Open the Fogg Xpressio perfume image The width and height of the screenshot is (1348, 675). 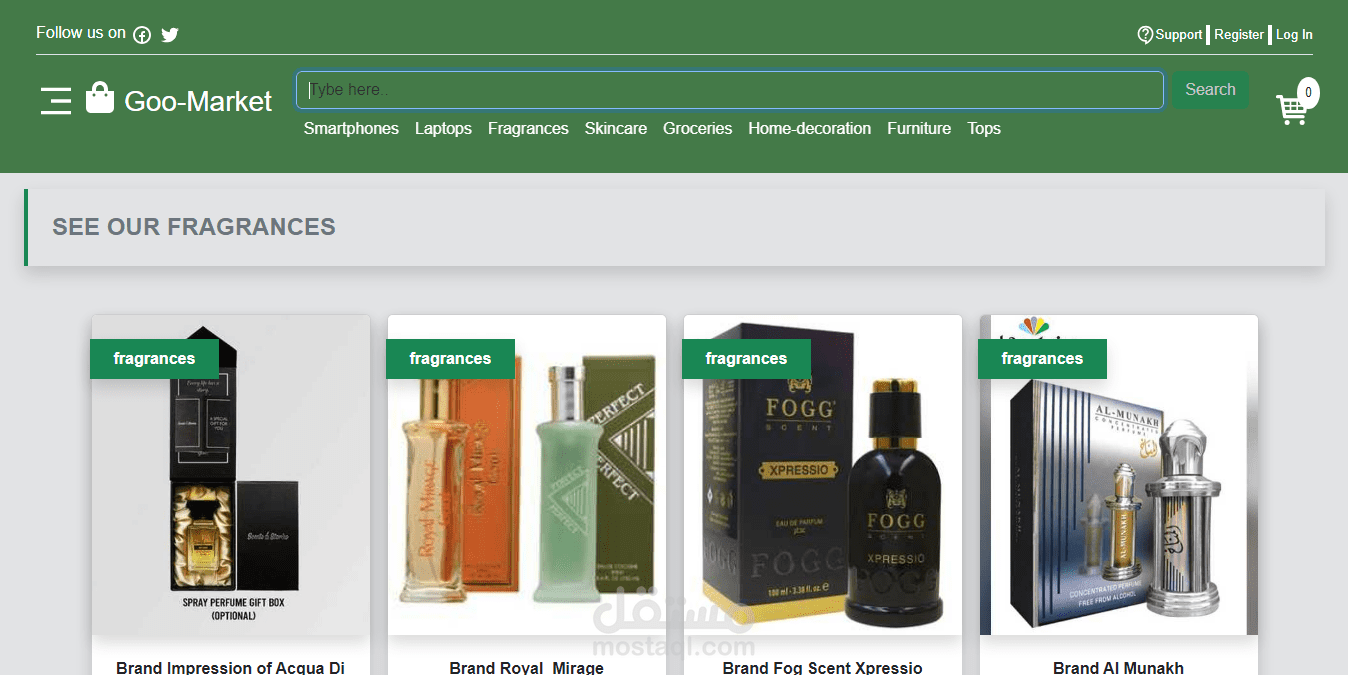pos(823,475)
